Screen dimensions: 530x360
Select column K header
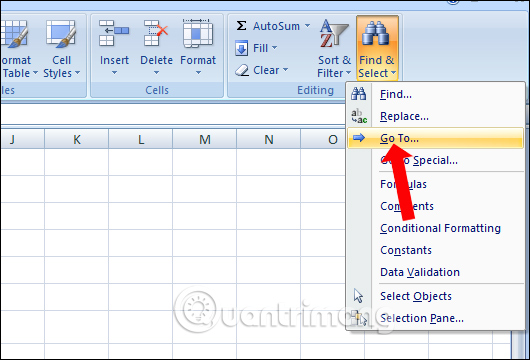tap(76, 139)
